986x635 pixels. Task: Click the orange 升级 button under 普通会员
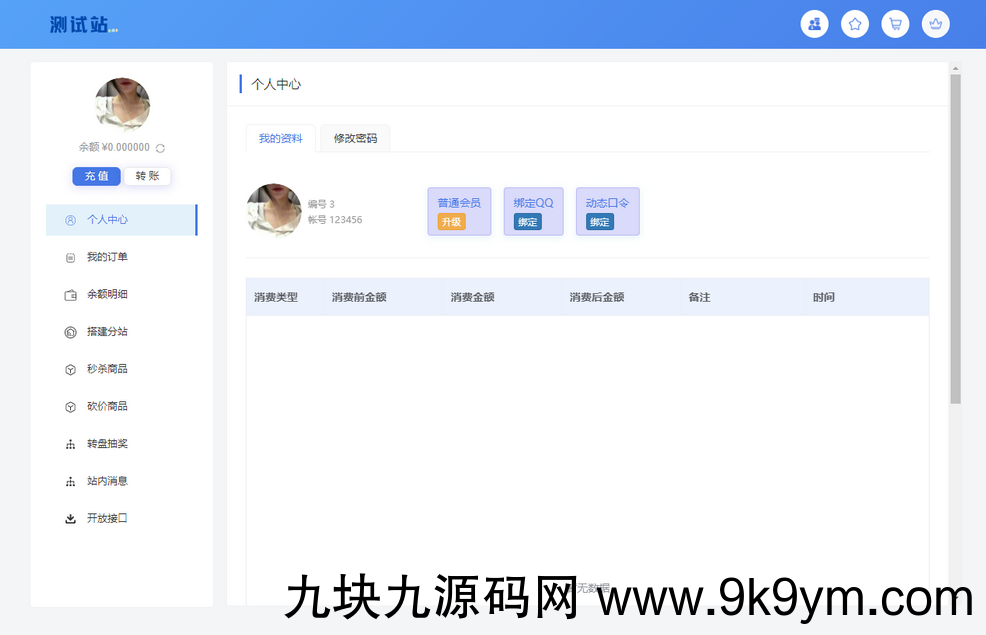coord(451,222)
